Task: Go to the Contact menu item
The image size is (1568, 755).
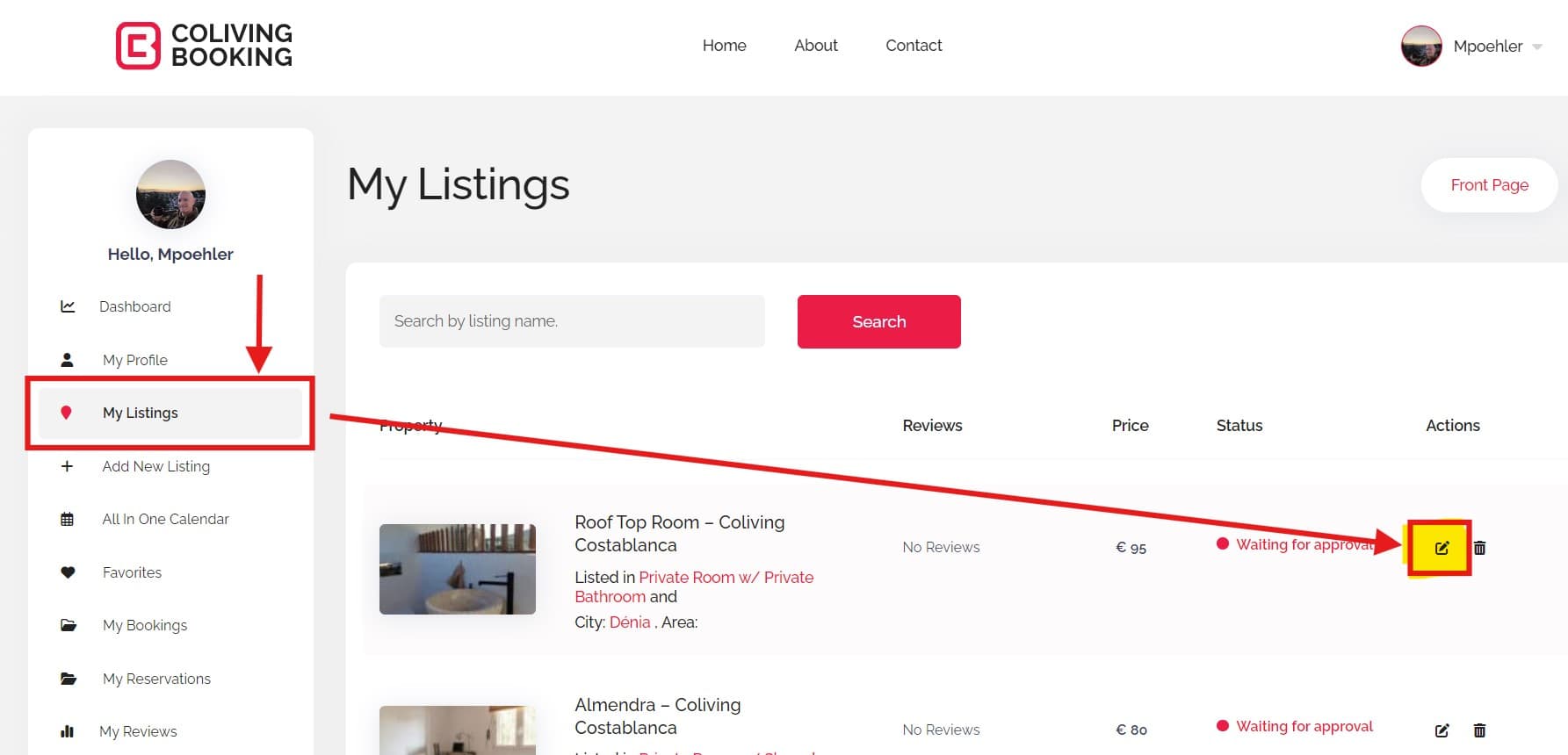Action: [914, 46]
